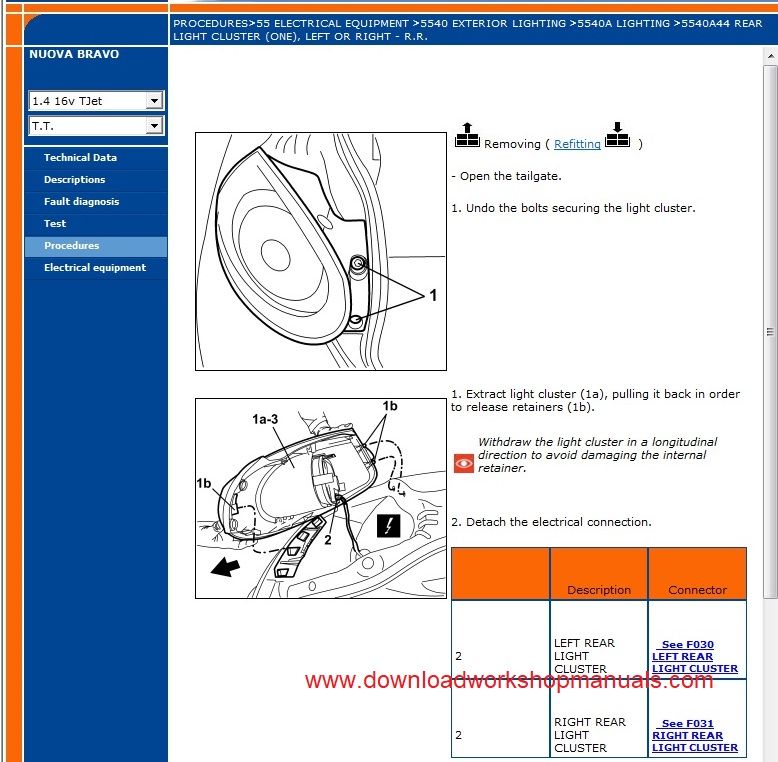
Task: Follow the Refitting link
Action: [577, 144]
